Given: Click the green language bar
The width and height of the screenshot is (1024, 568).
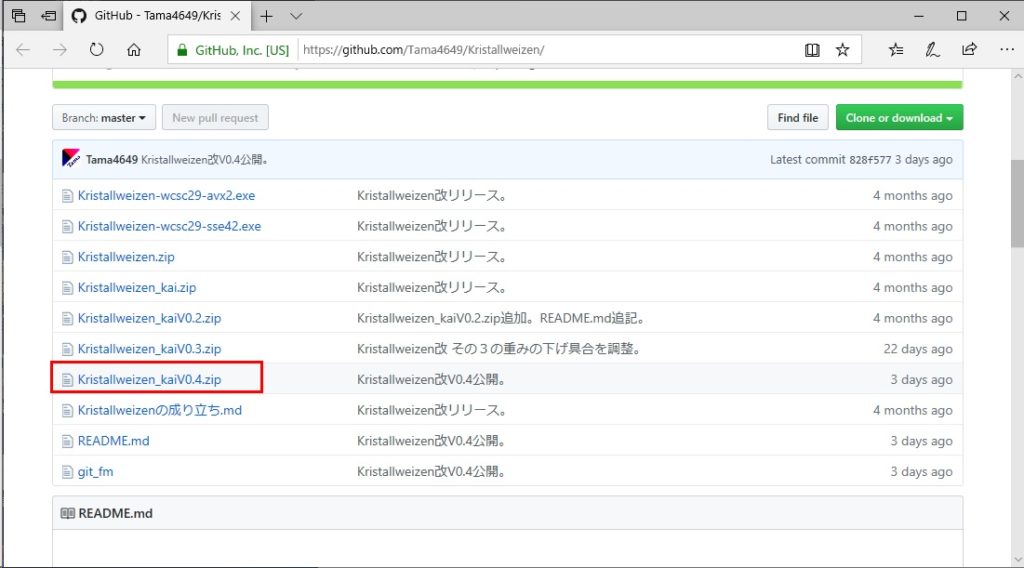Looking at the screenshot, I should click(507, 85).
